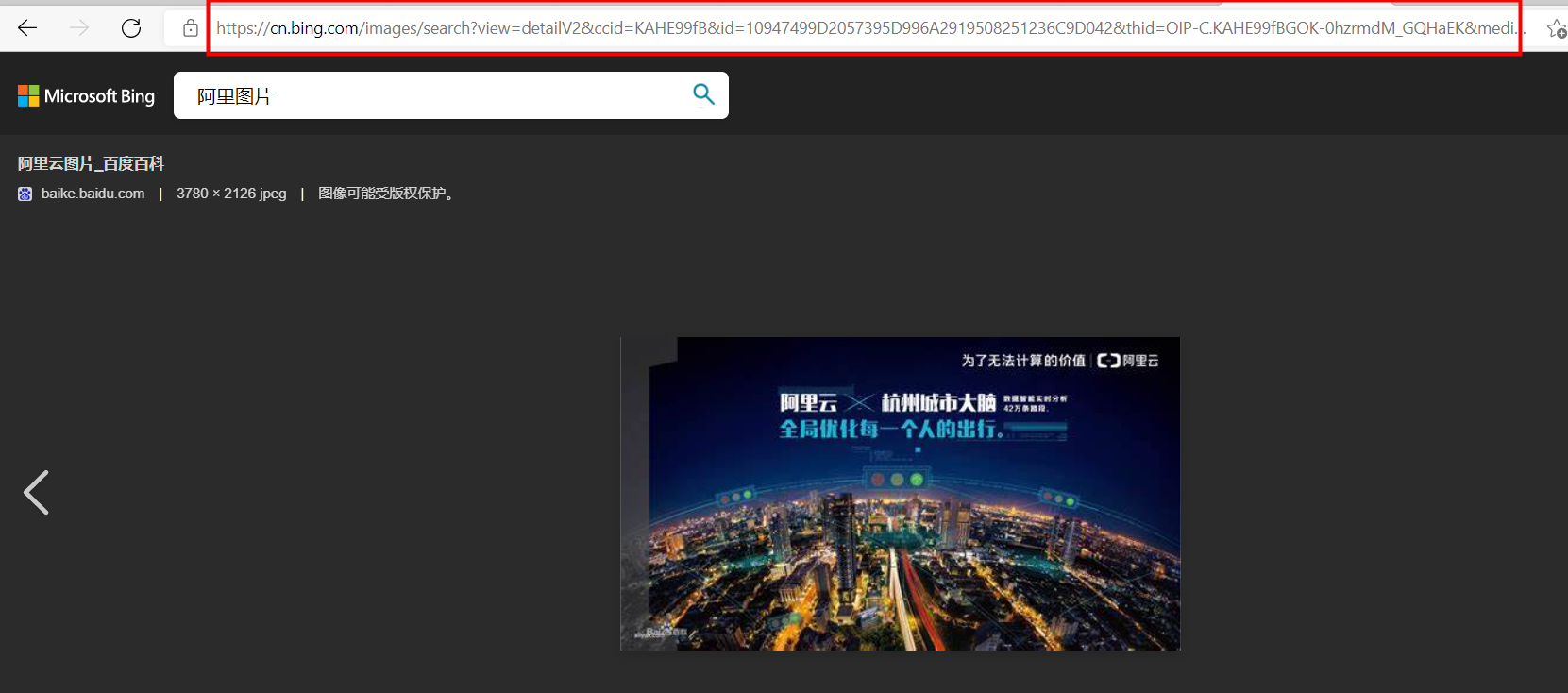Click the 阿里云 logo at the image's top right
The height and width of the screenshot is (693, 1568).
click(1128, 361)
